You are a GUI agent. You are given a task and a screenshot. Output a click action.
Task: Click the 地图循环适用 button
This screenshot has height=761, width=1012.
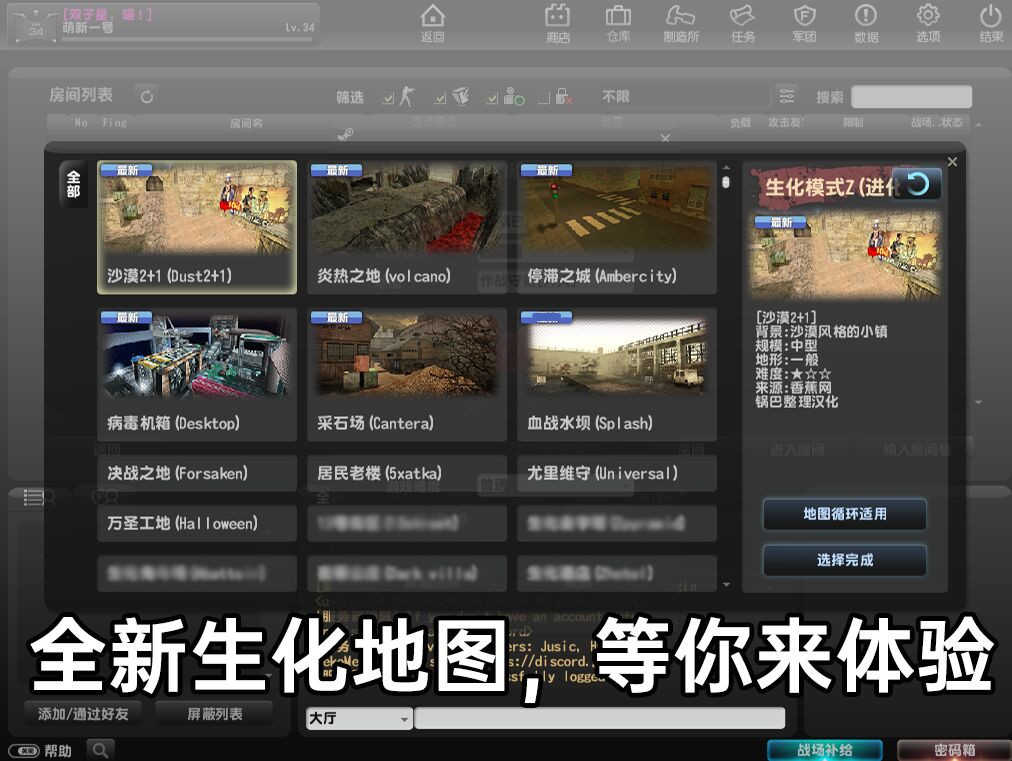tap(844, 514)
